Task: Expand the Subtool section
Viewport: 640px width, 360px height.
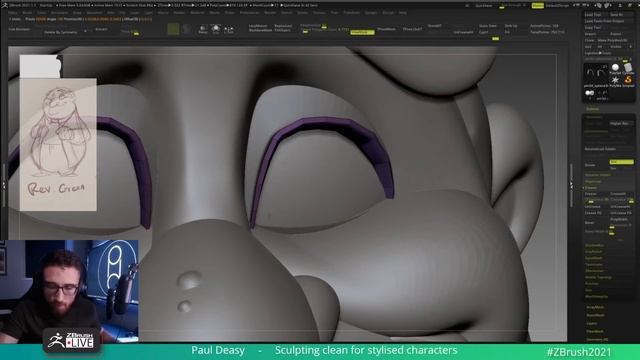Action: [592, 109]
